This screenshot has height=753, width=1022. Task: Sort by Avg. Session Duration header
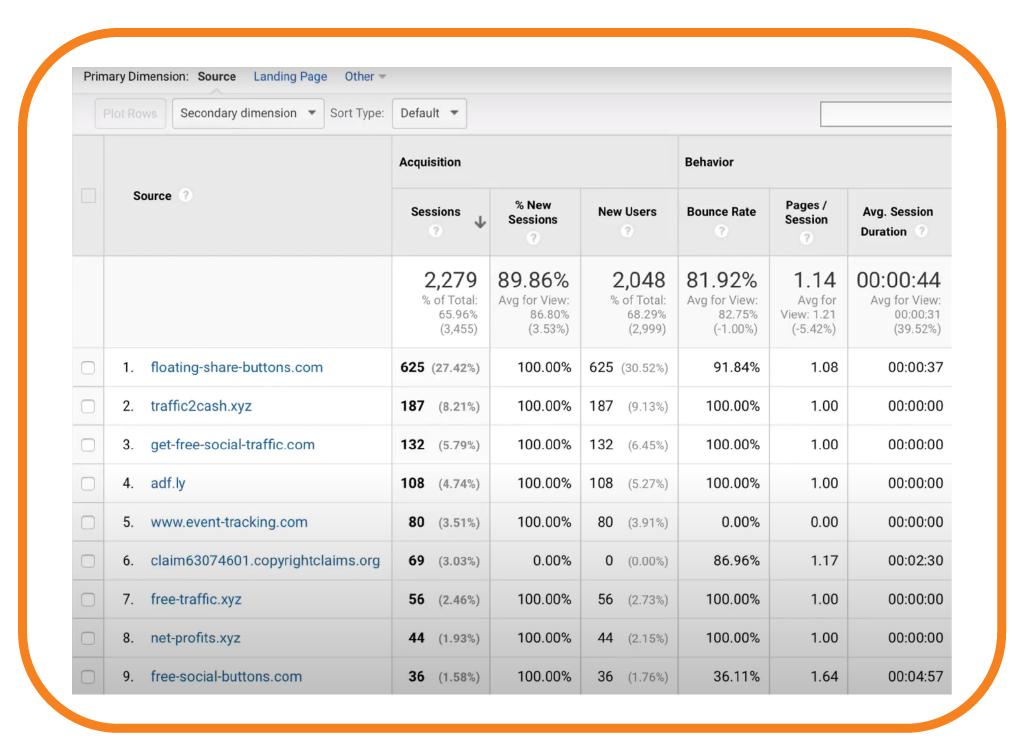pos(898,222)
